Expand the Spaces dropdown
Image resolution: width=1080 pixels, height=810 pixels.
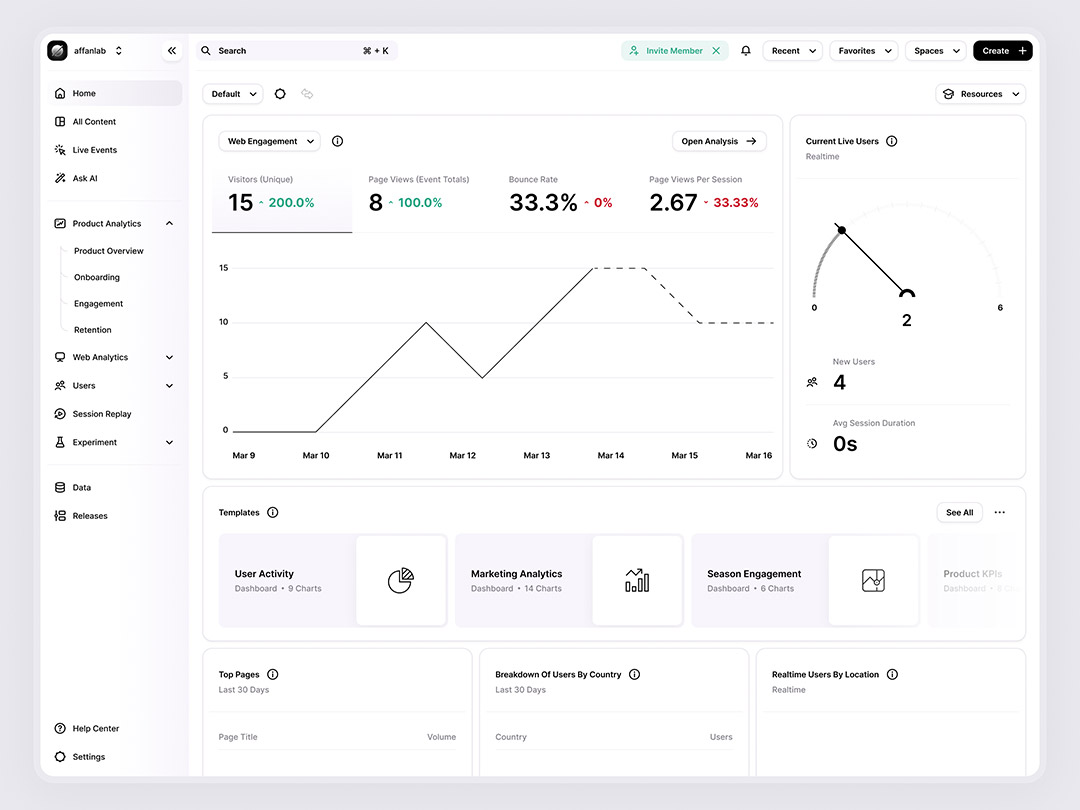(x=935, y=50)
